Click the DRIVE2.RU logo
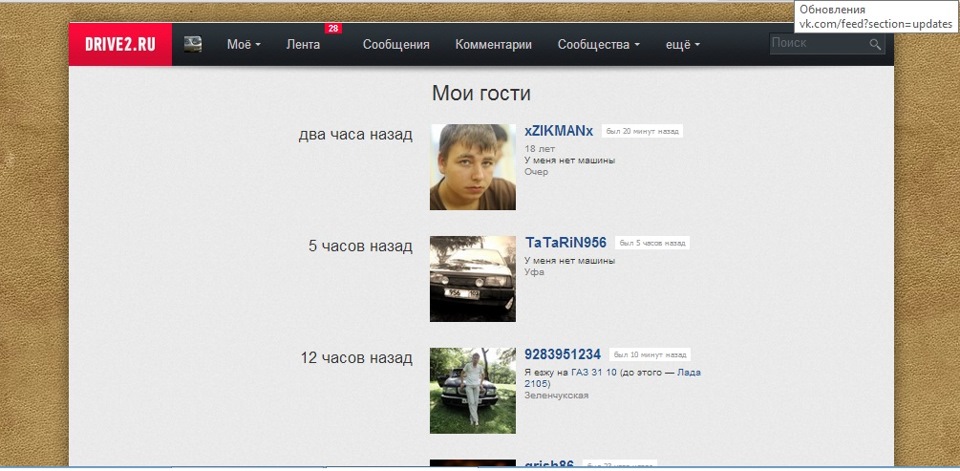Image resolution: width=960 pixels, height=471 pixels. pyautogui.click(x=120, y=44)
